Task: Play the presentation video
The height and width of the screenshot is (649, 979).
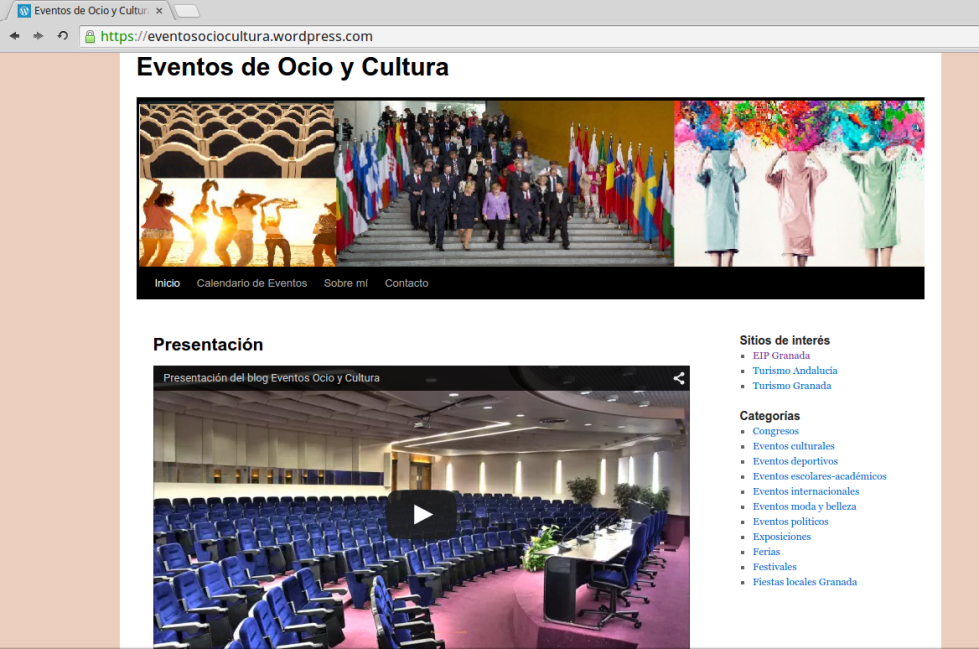Action: pos(422,514)
